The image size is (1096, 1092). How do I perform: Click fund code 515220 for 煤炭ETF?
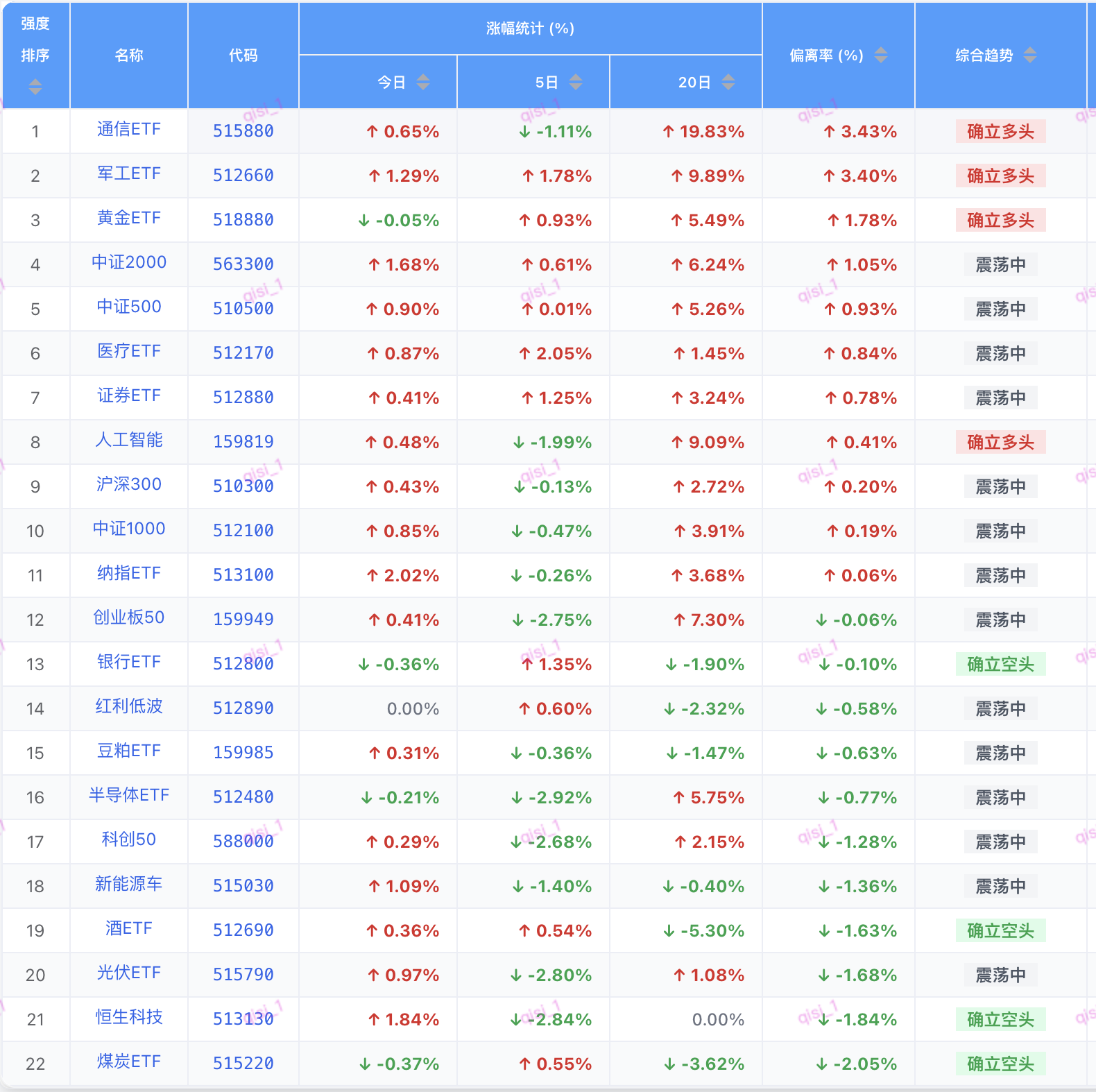[243, 1064]
